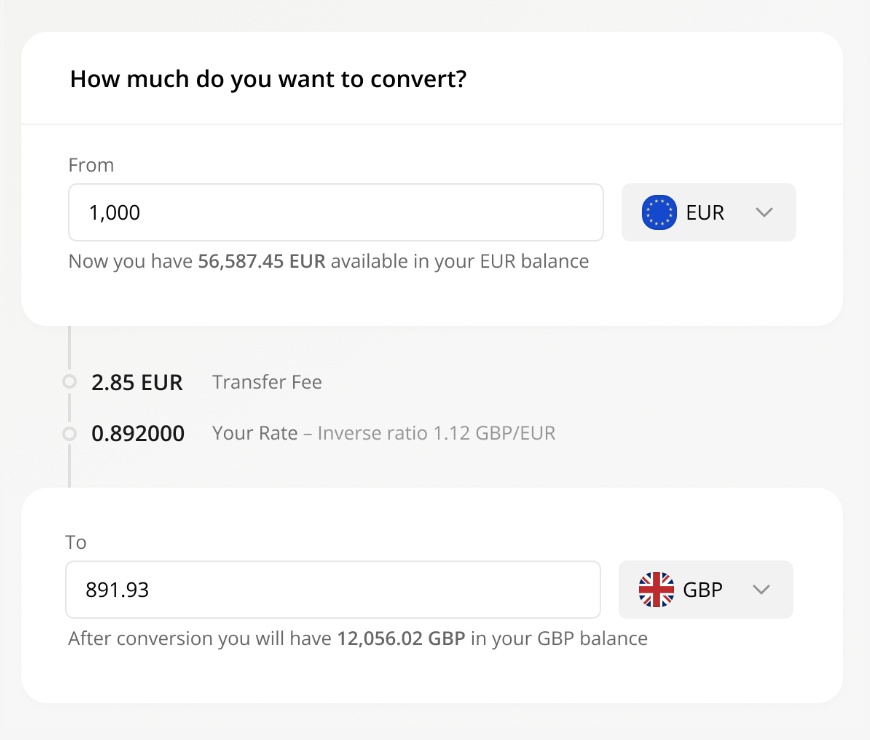Click the To label

pyautogui.click(x=76, y=543)
